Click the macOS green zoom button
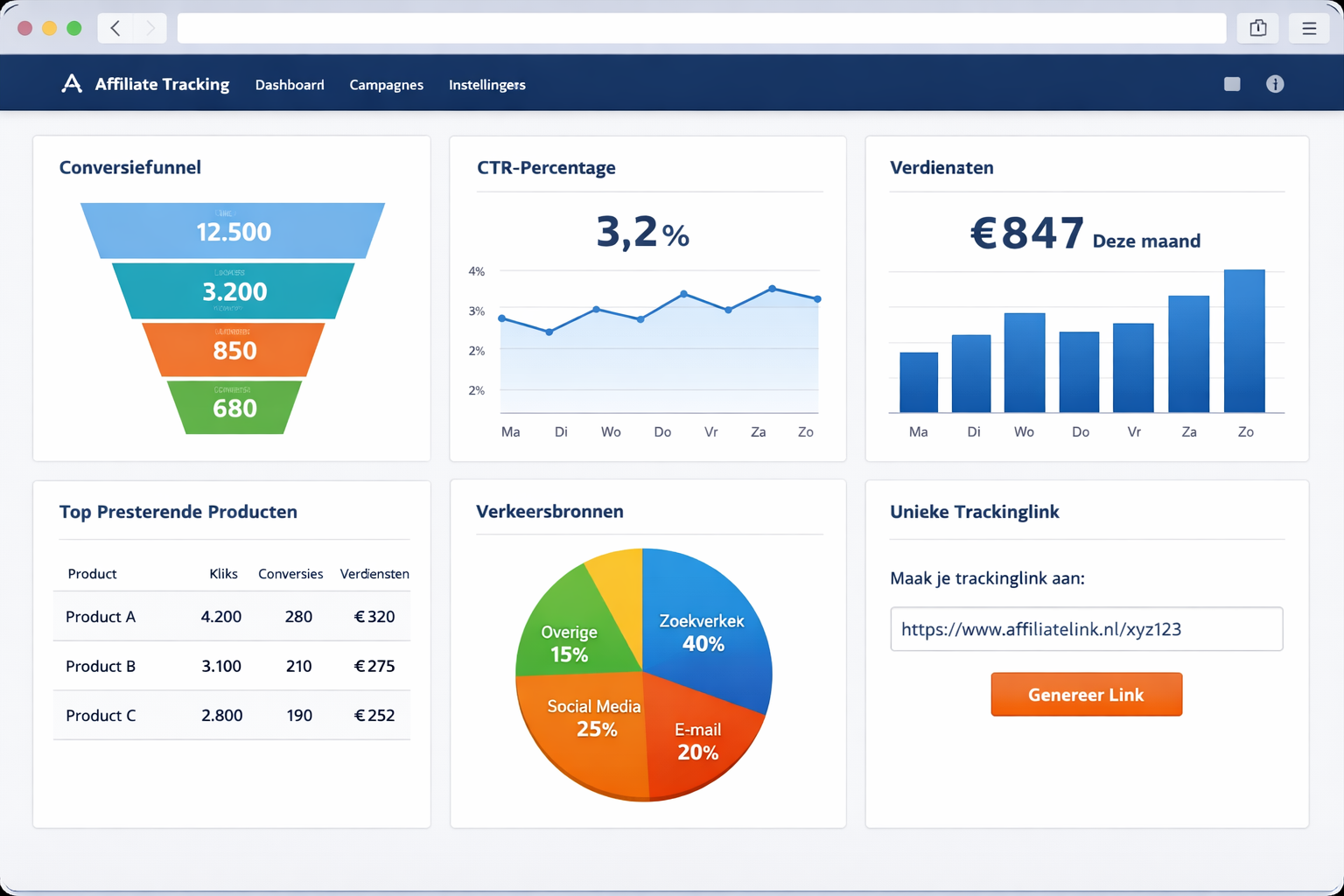This screenshot has height=896, width=1344. point(74,27)
